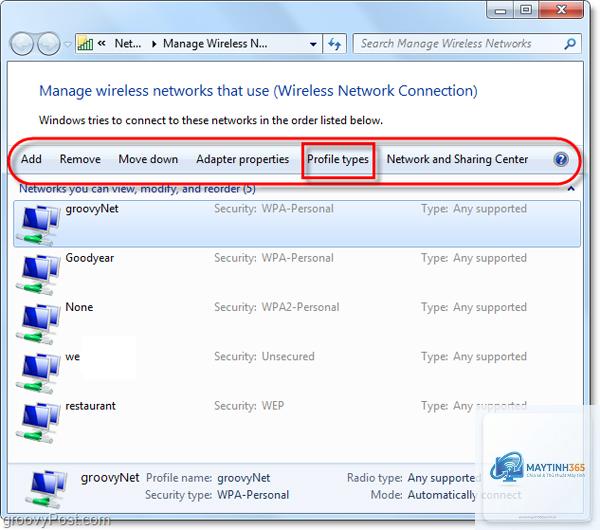Viewport: 600px width, 530px height.
Task: Click Goodyear's 'Type: Any supported' text
Action: pos(474,258)
